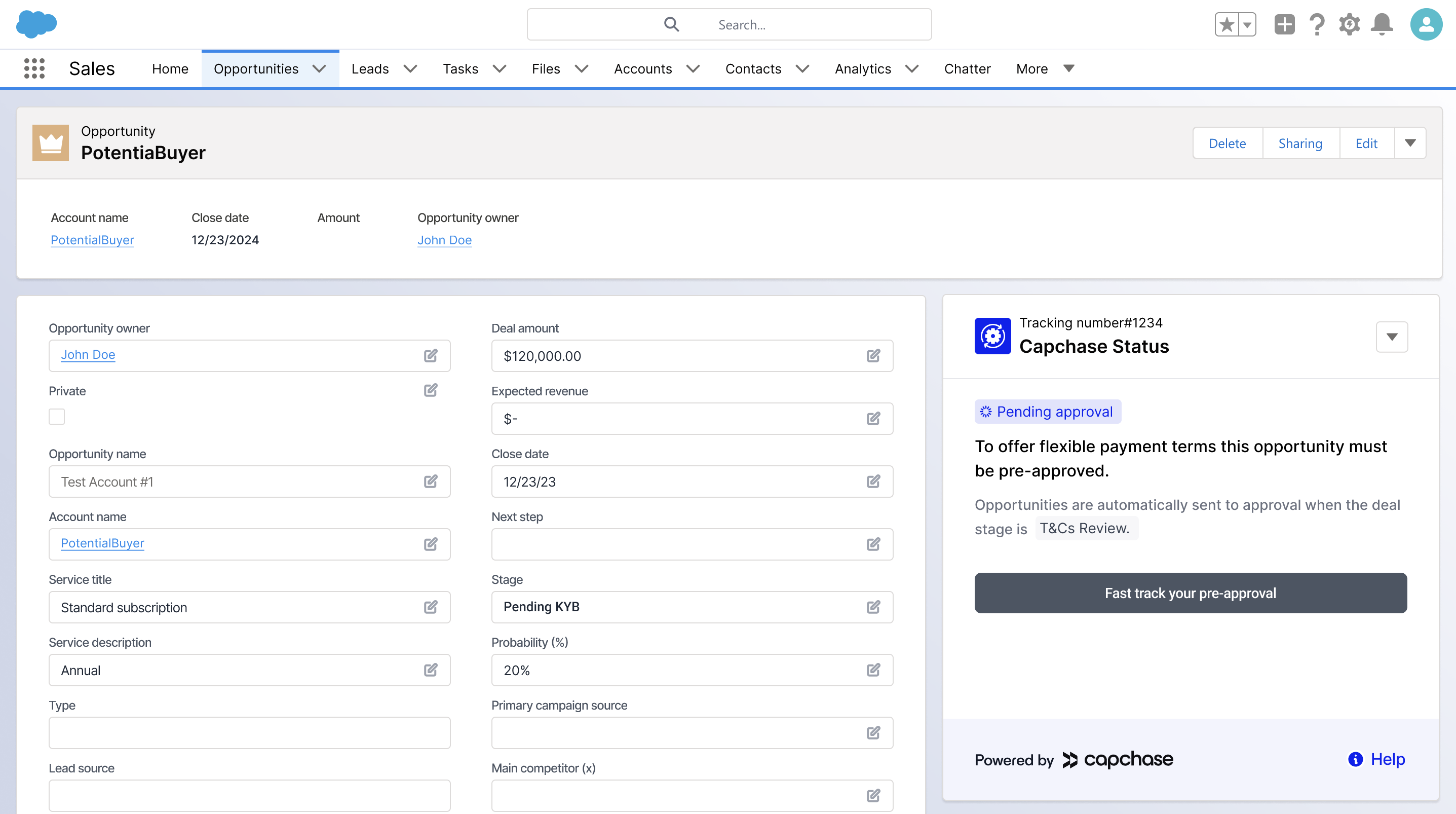
Task: Click the Help info icon in Capchase panel
Action: click(1355, 759)
